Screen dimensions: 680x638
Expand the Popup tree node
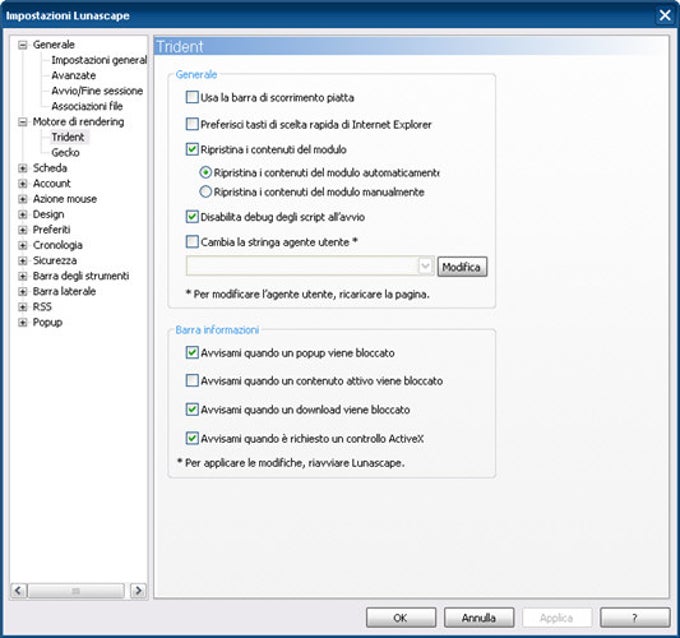(x=23, y=323)
